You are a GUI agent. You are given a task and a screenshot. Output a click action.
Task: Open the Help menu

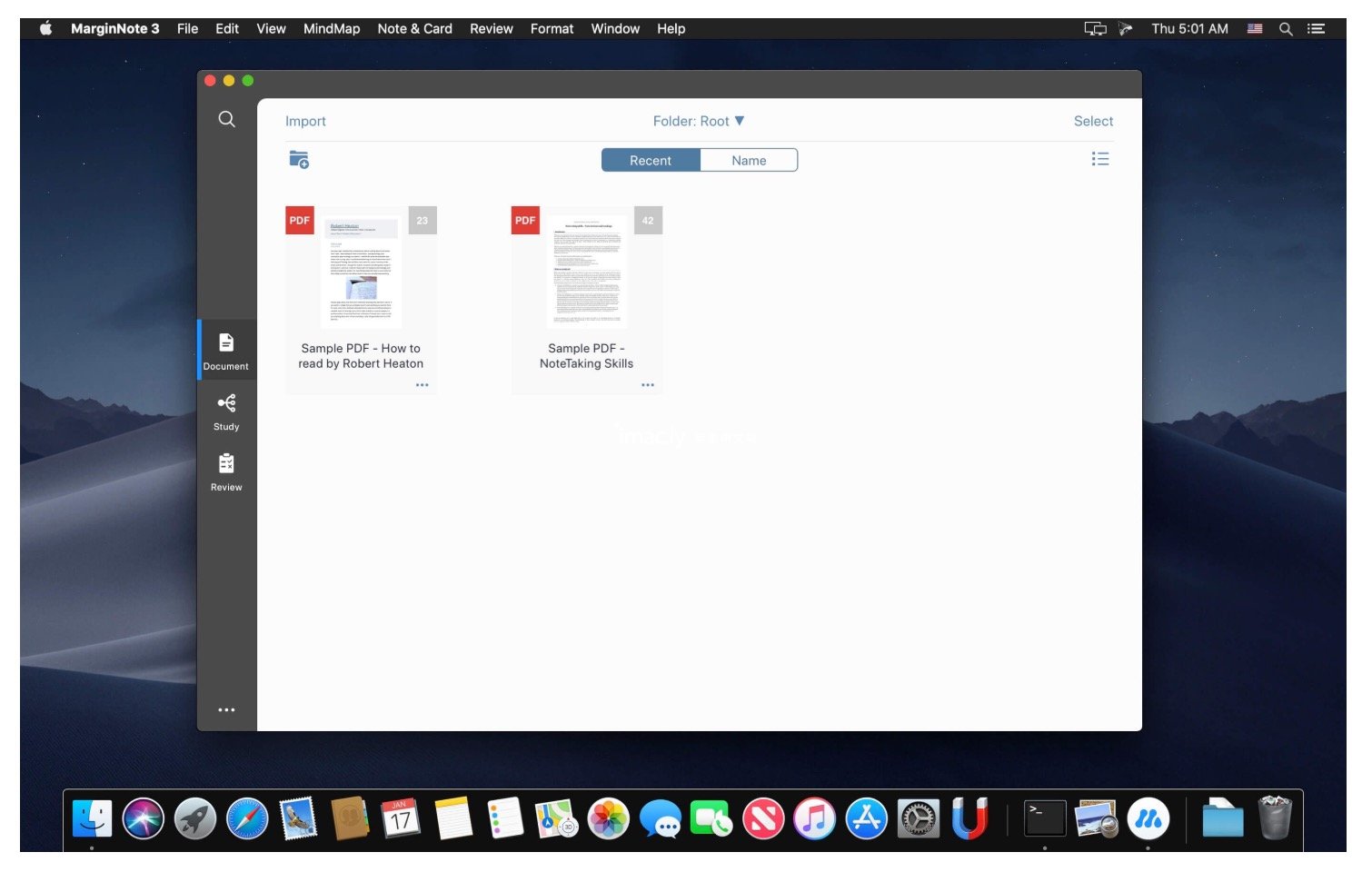(x=671, y=28)
